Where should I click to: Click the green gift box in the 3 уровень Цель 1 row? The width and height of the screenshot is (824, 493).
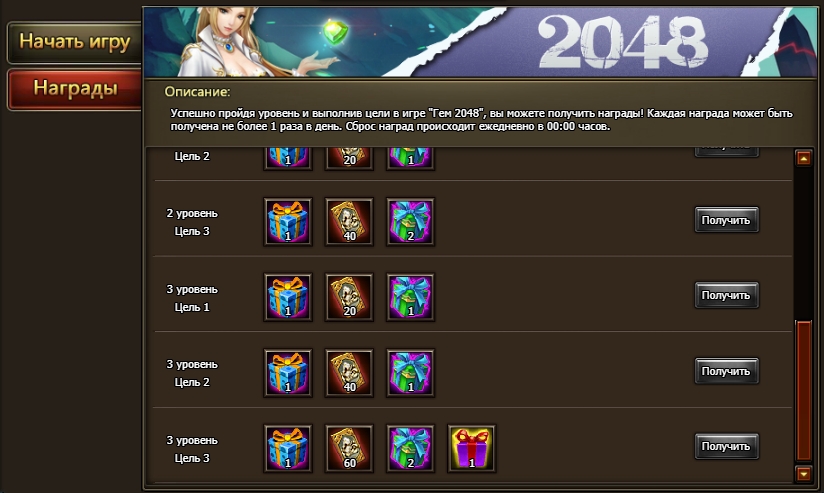[x=410, y=297]
